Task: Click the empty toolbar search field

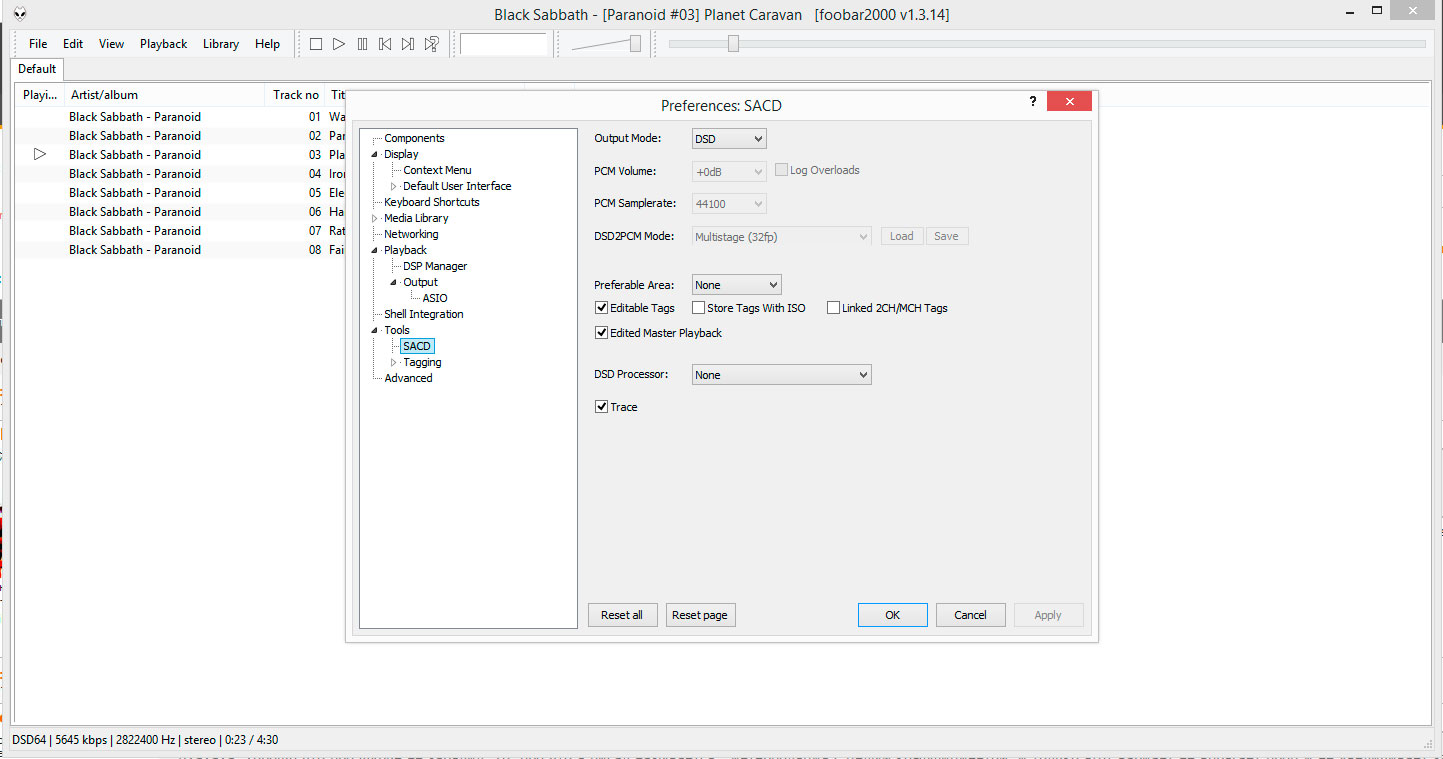Action: point(504,44)
